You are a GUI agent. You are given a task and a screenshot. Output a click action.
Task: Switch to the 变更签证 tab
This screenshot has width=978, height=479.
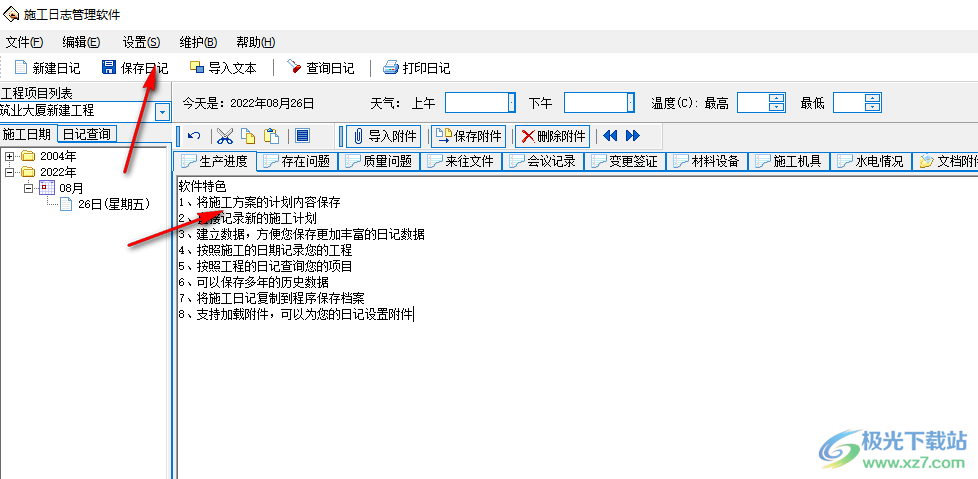point(625,162)
